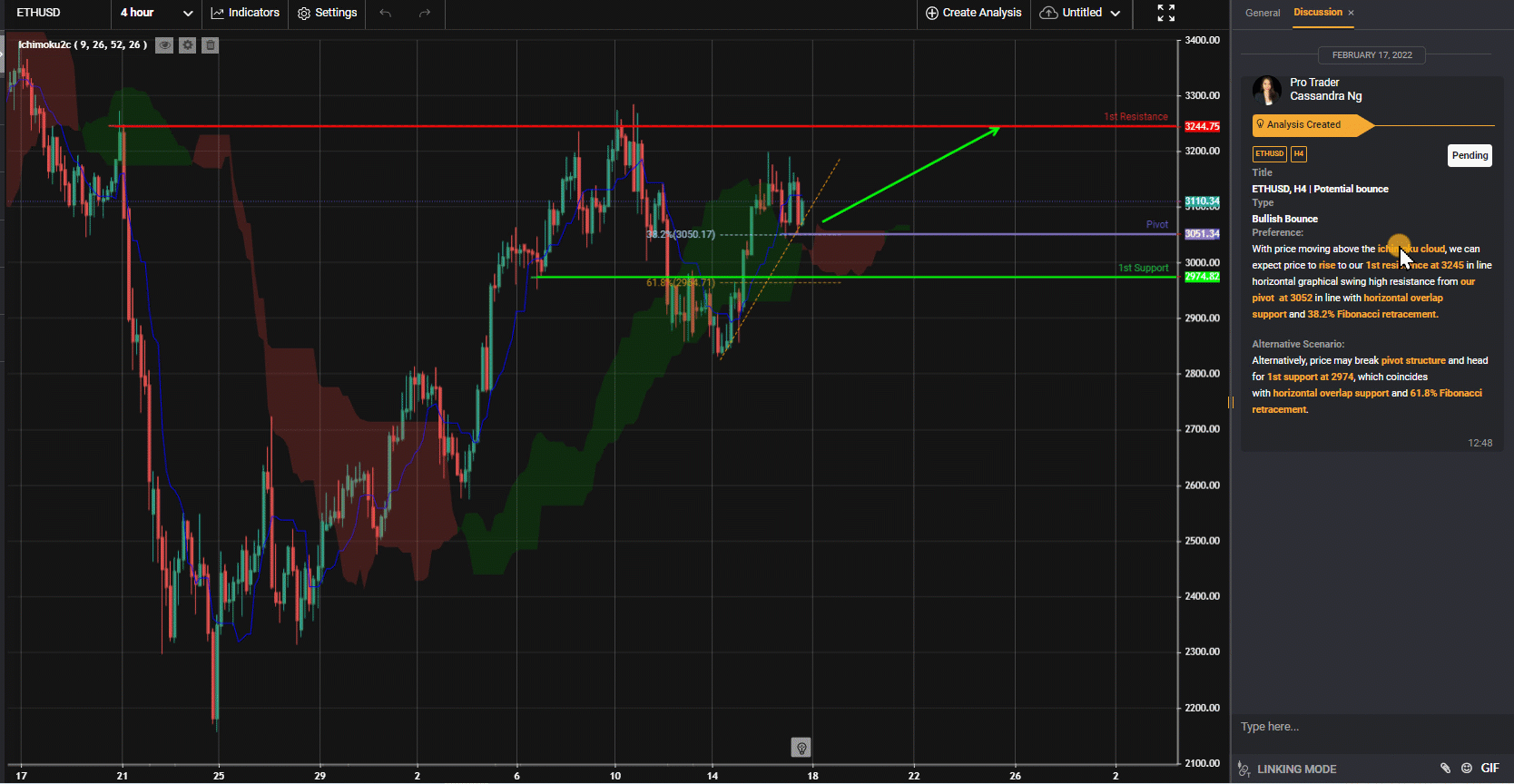Open the 4 hour timeframe dropdown
1514x784 pixels.
[156, 13]
